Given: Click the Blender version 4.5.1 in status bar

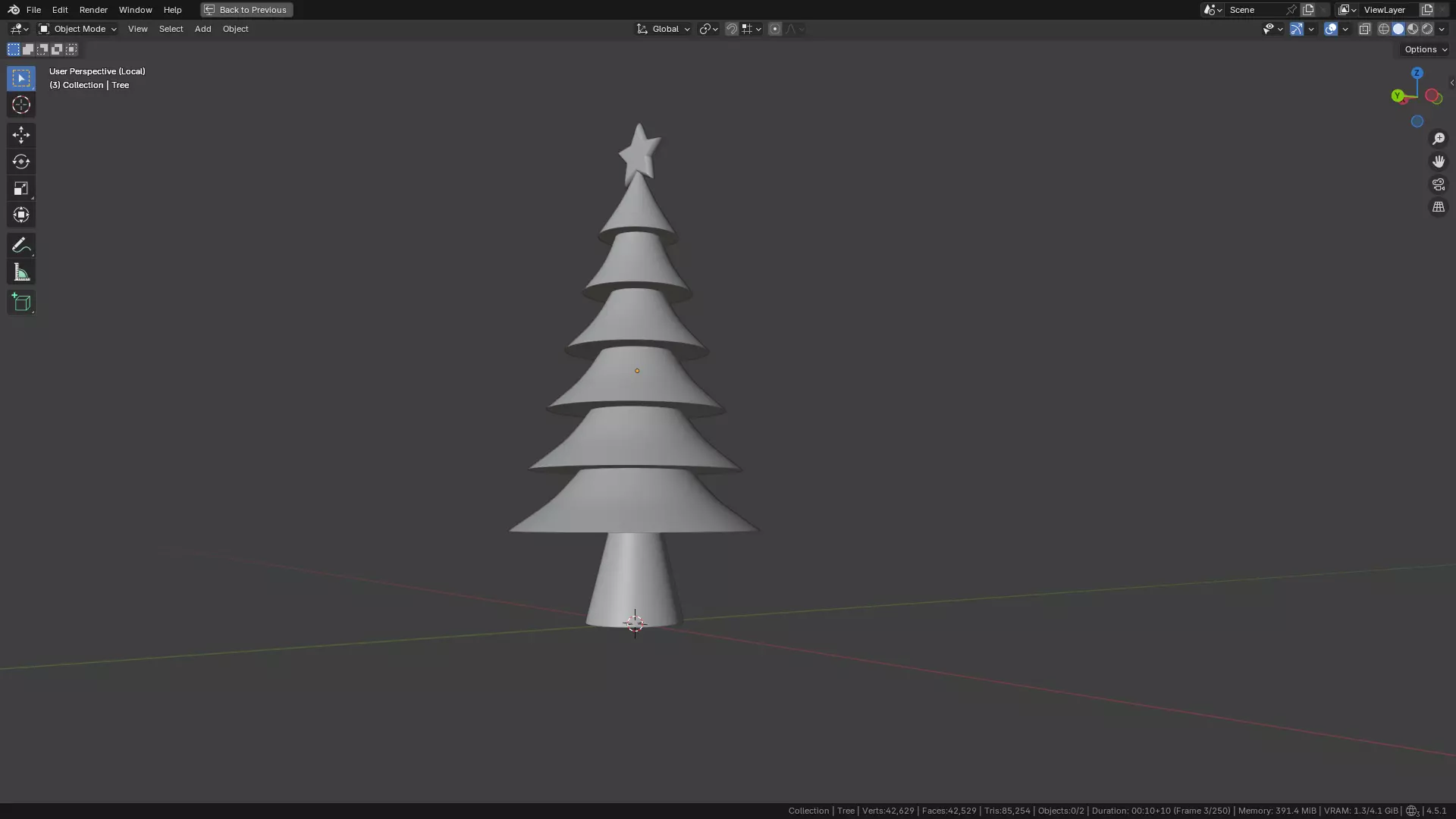Looking at the screenshot, I should tap(1436, 811).
